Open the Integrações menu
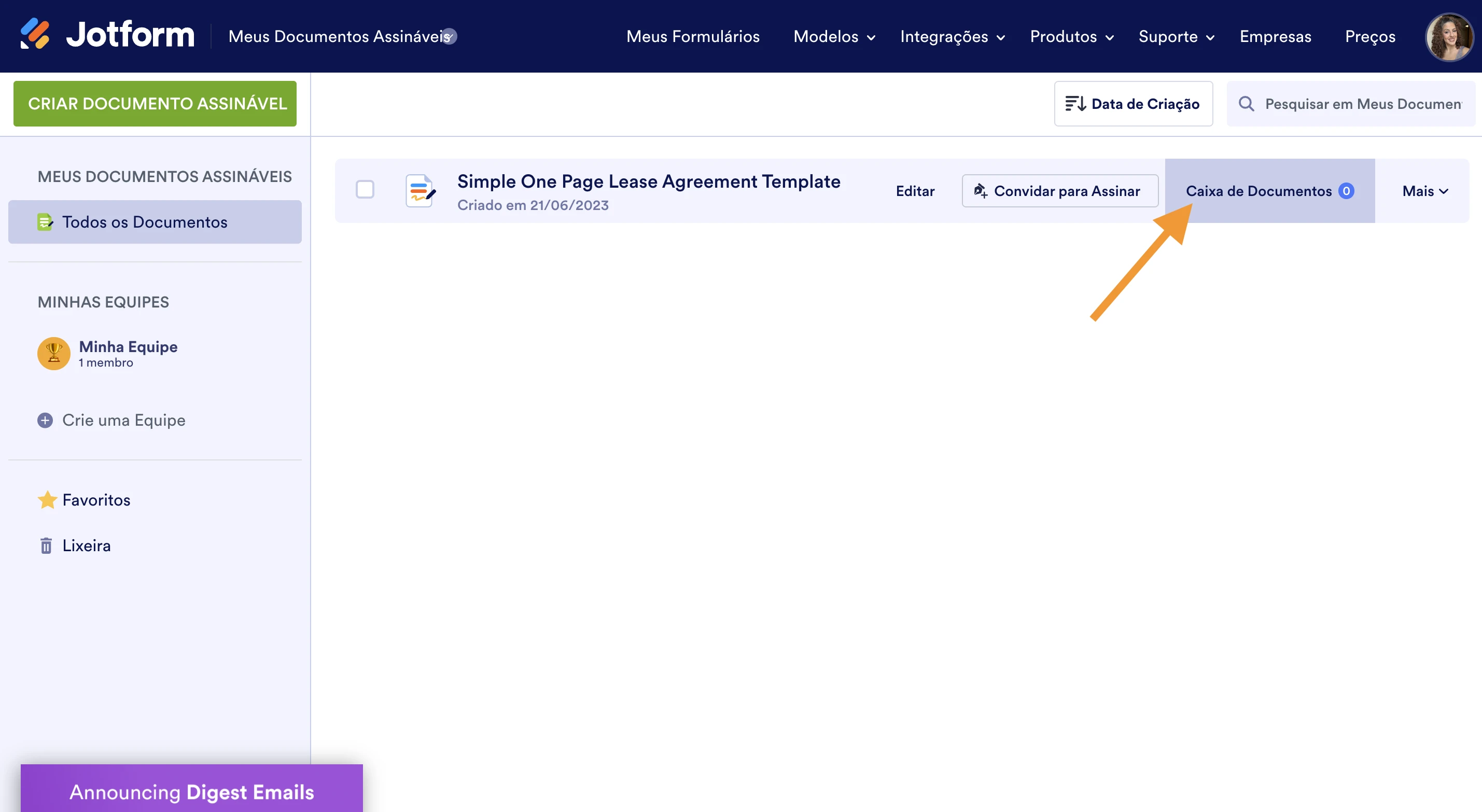Viewport: 1482px width, 812px height. 950,36
